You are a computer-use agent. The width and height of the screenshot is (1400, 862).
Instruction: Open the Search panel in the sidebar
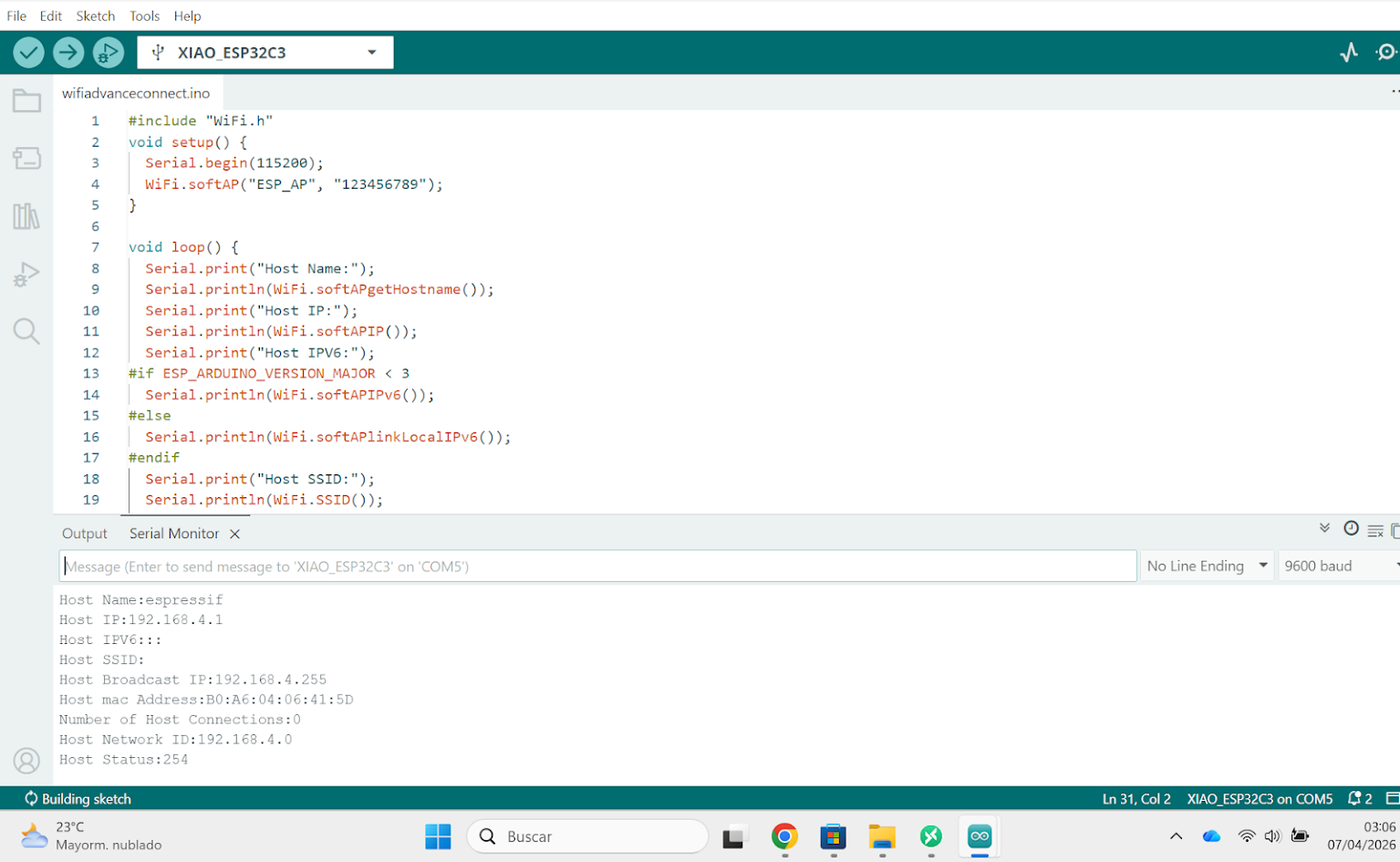[x=26, y=331]
